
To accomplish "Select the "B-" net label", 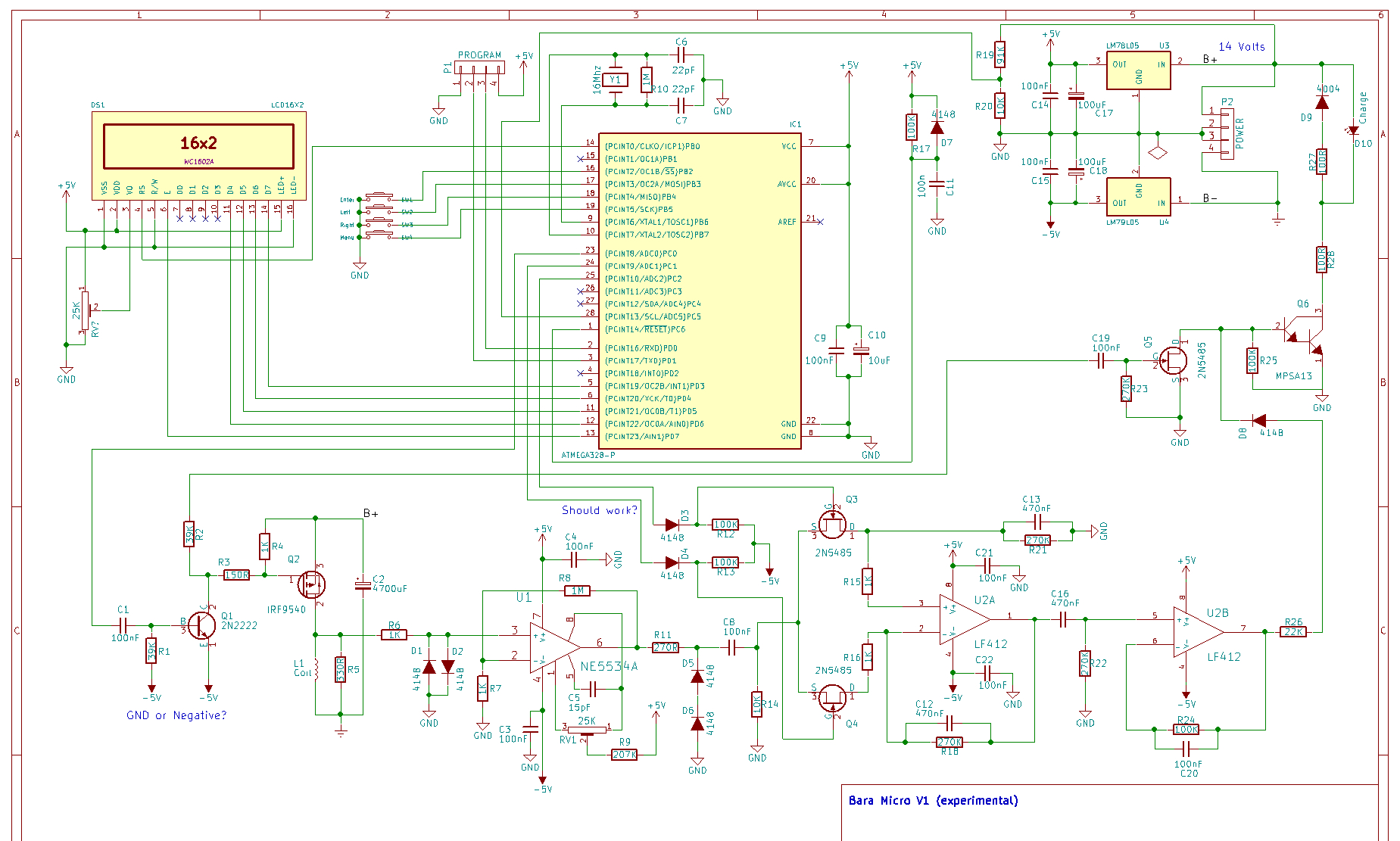I will (1210, 199).
